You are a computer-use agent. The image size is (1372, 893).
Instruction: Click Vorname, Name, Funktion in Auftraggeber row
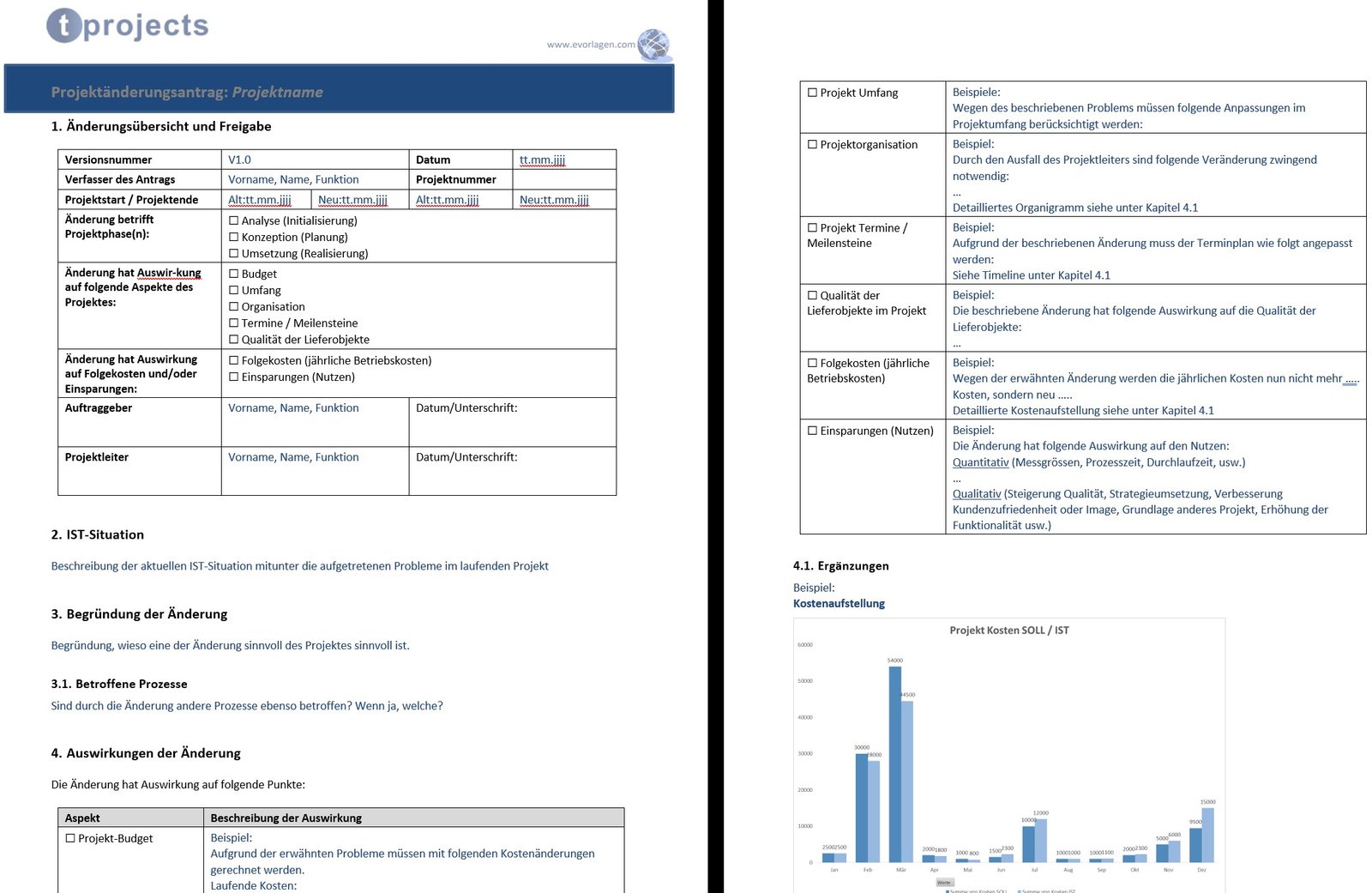point(293,407)
